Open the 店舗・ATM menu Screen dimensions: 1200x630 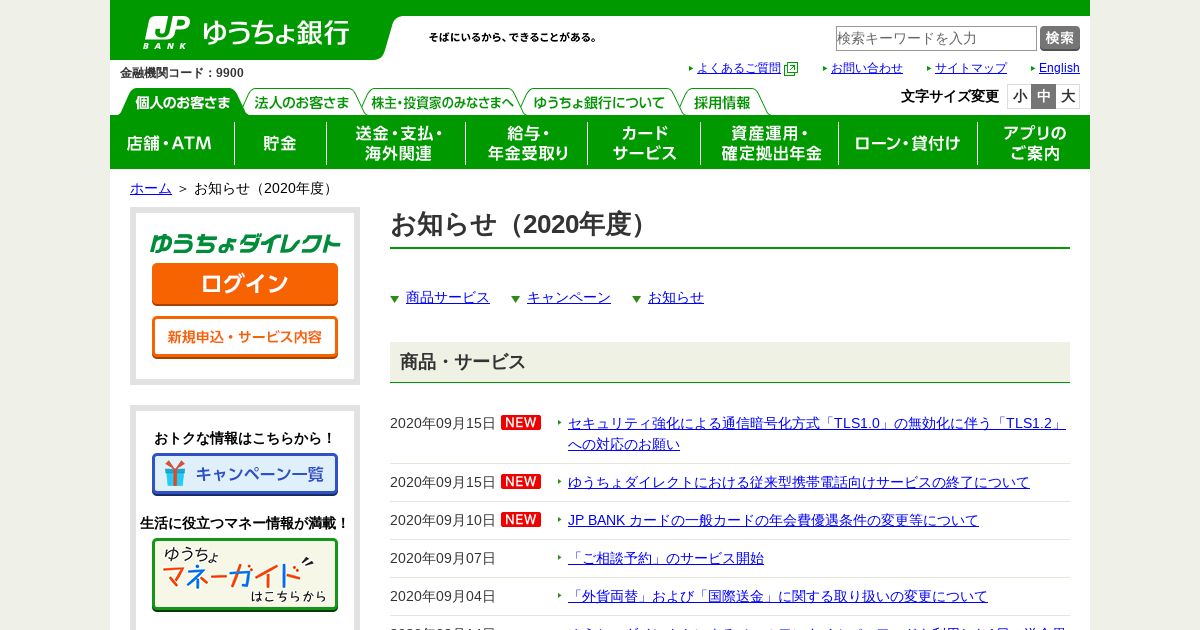(170, 143)
